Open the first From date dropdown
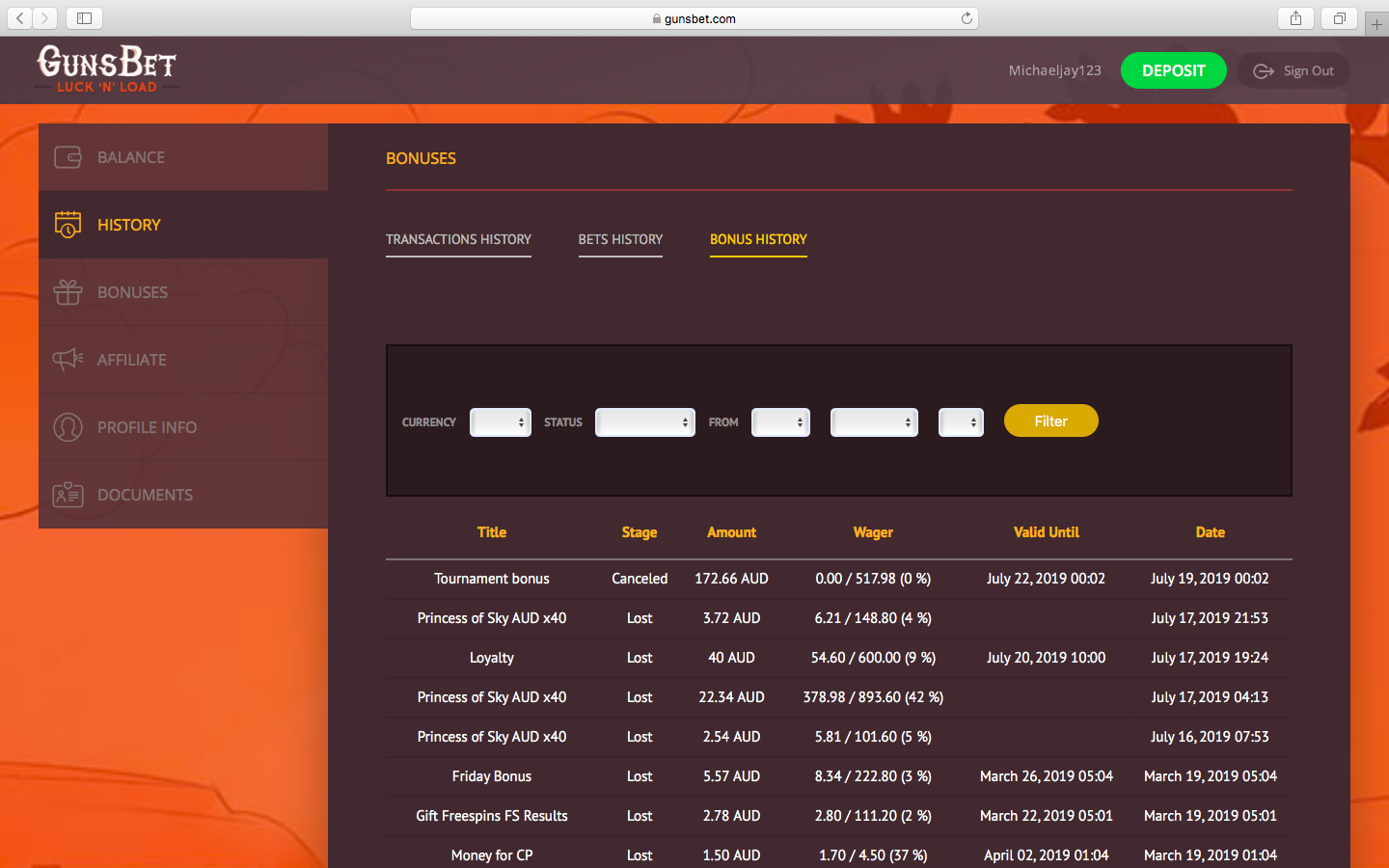1389x868 pixels. tap(780, 422)
